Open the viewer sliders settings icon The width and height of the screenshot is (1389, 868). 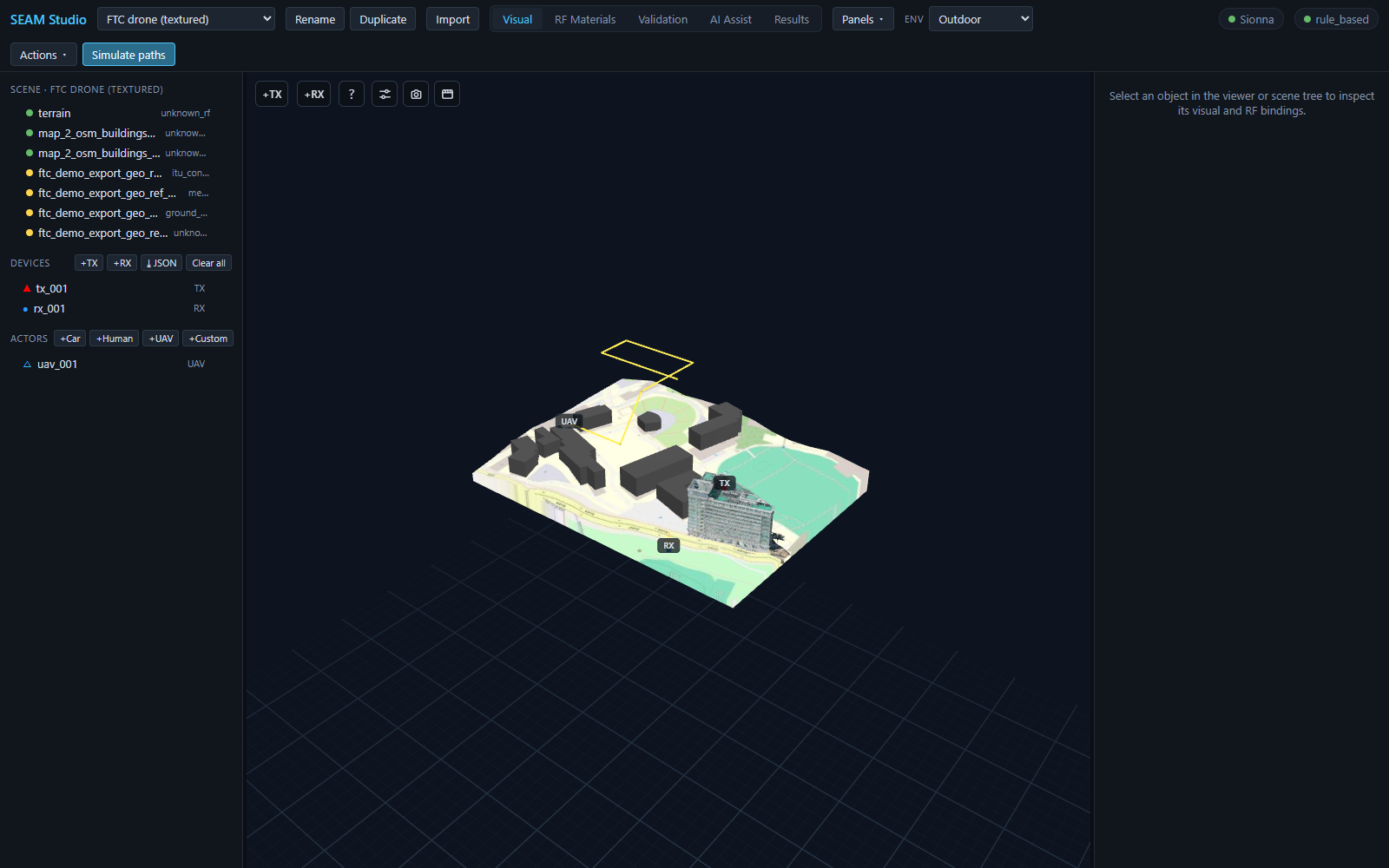coord(385,94)
